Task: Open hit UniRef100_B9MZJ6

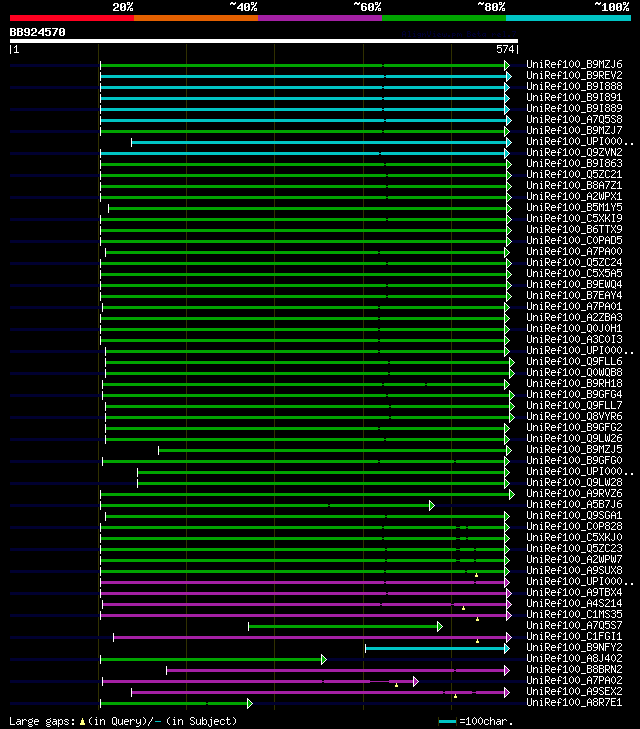Action: [574, 64]
